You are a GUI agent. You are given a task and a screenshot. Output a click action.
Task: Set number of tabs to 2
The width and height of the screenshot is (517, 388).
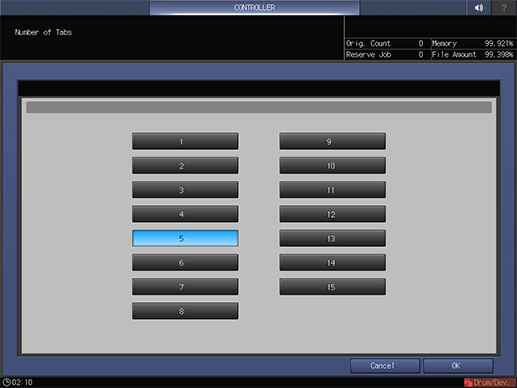[x=185, y=166]
